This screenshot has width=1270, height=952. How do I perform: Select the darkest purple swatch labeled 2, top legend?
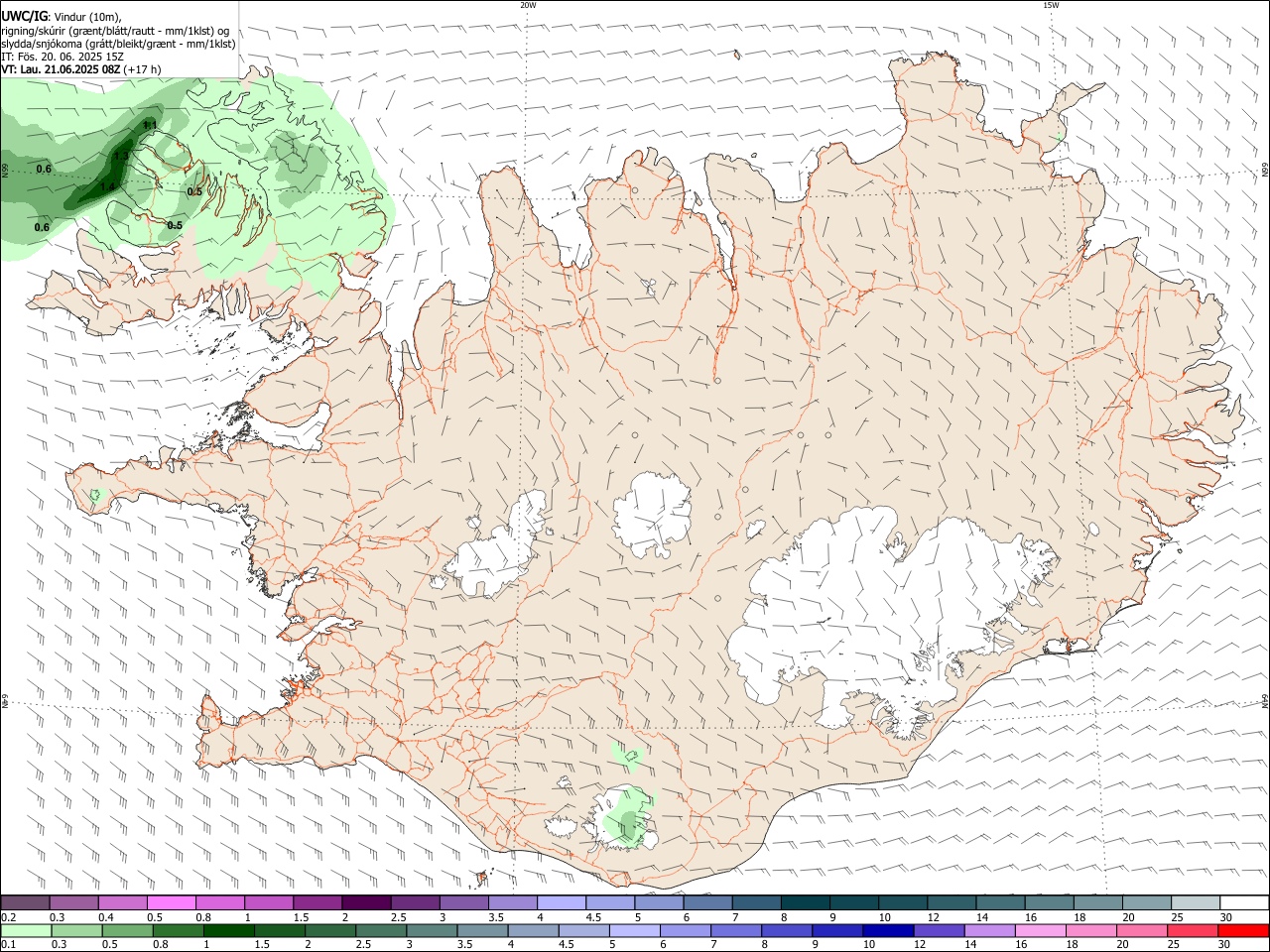[365, 903]
